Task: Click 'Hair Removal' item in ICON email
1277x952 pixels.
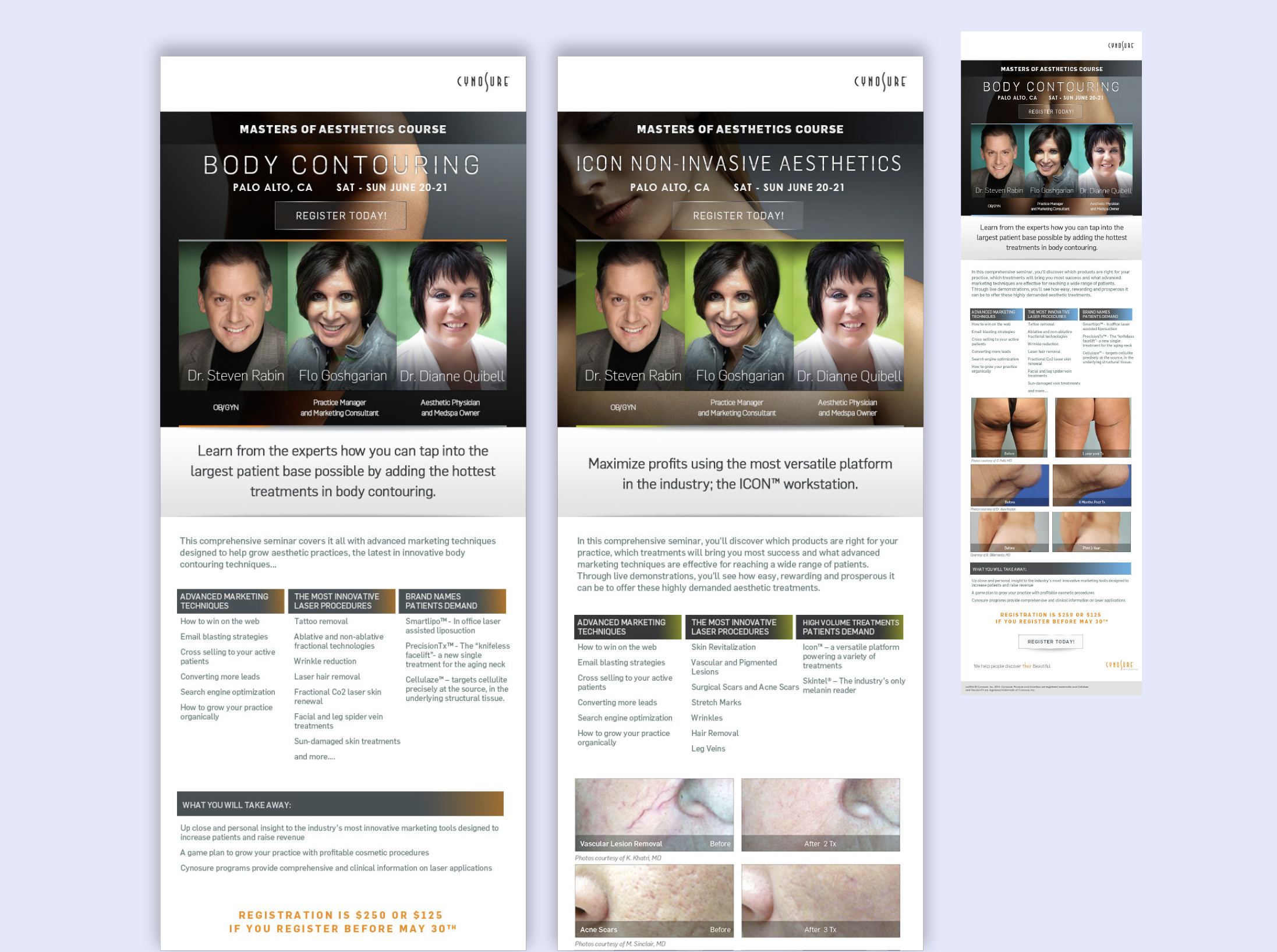Action: click(714, 733)
